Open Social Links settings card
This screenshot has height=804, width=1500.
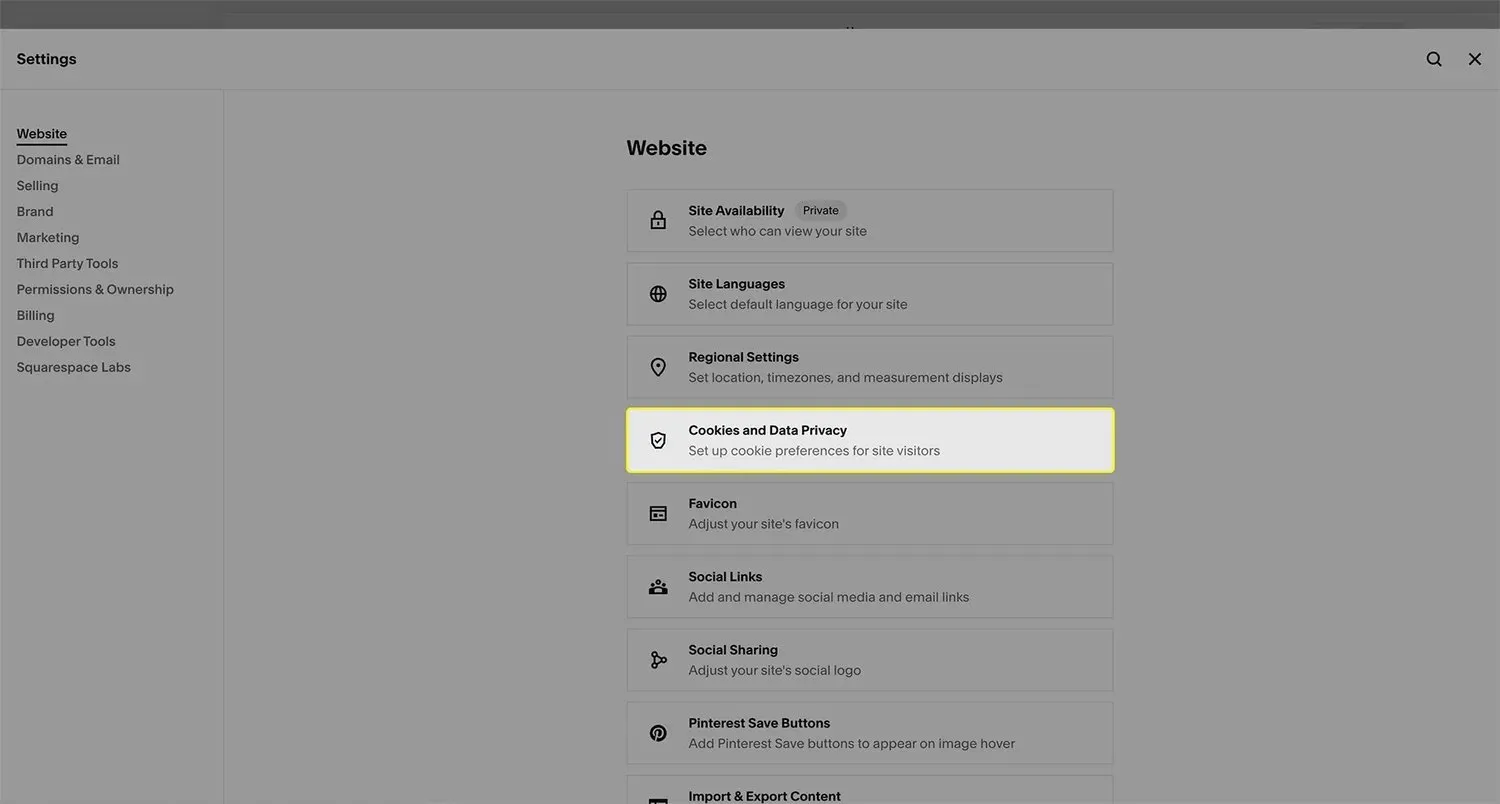870,587
